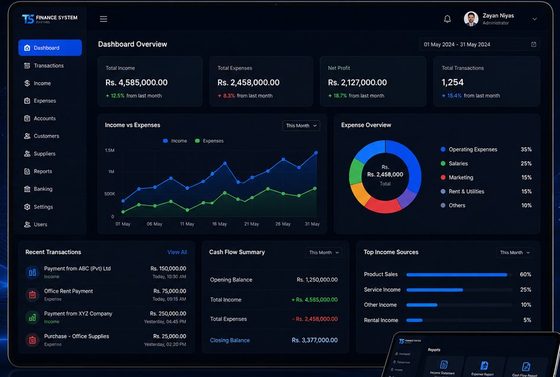Click Office Rent Payment transaction icon

pos(32,295)
